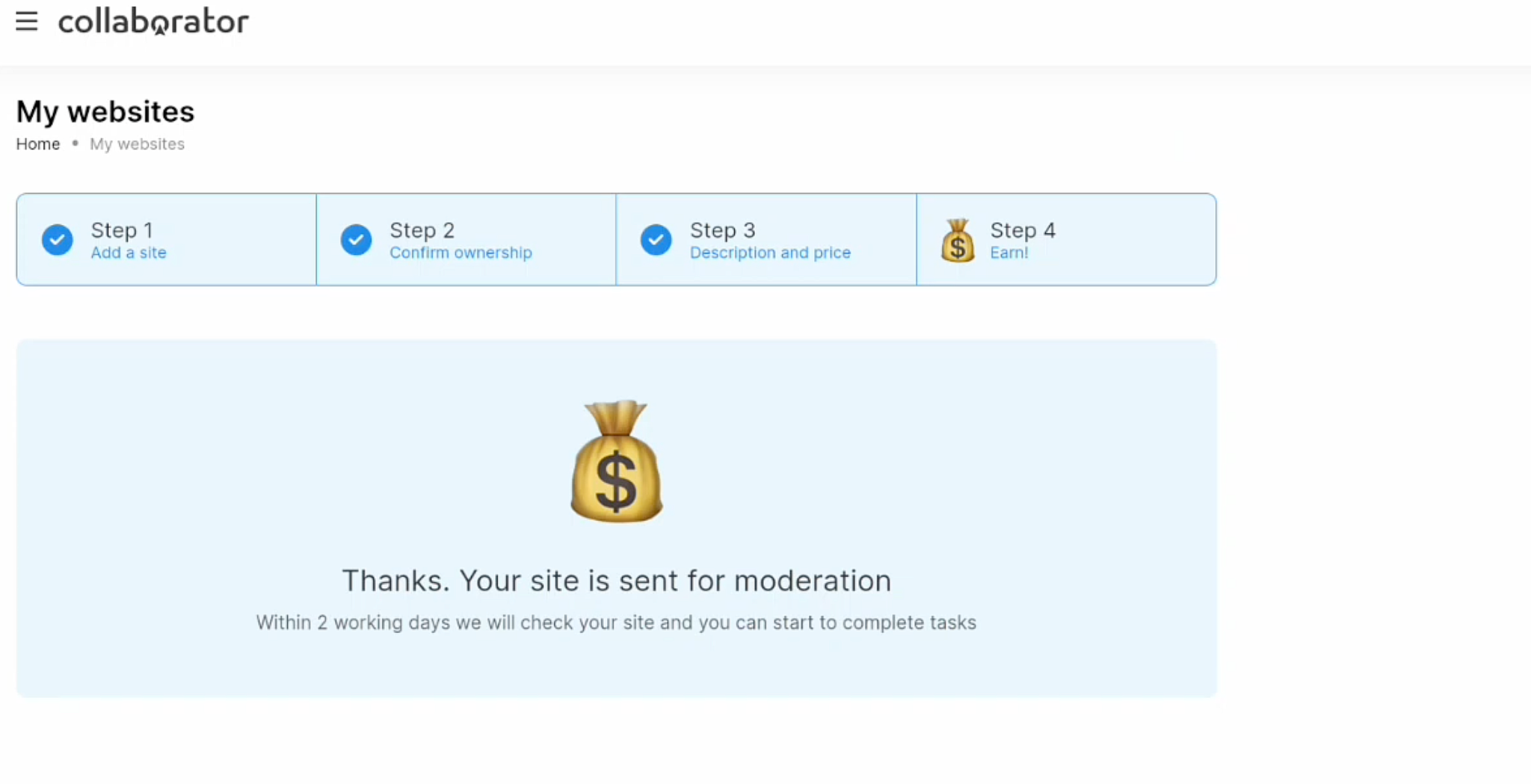
Task: Select the Step 3 Description and price panel
Action: (765, 239)
